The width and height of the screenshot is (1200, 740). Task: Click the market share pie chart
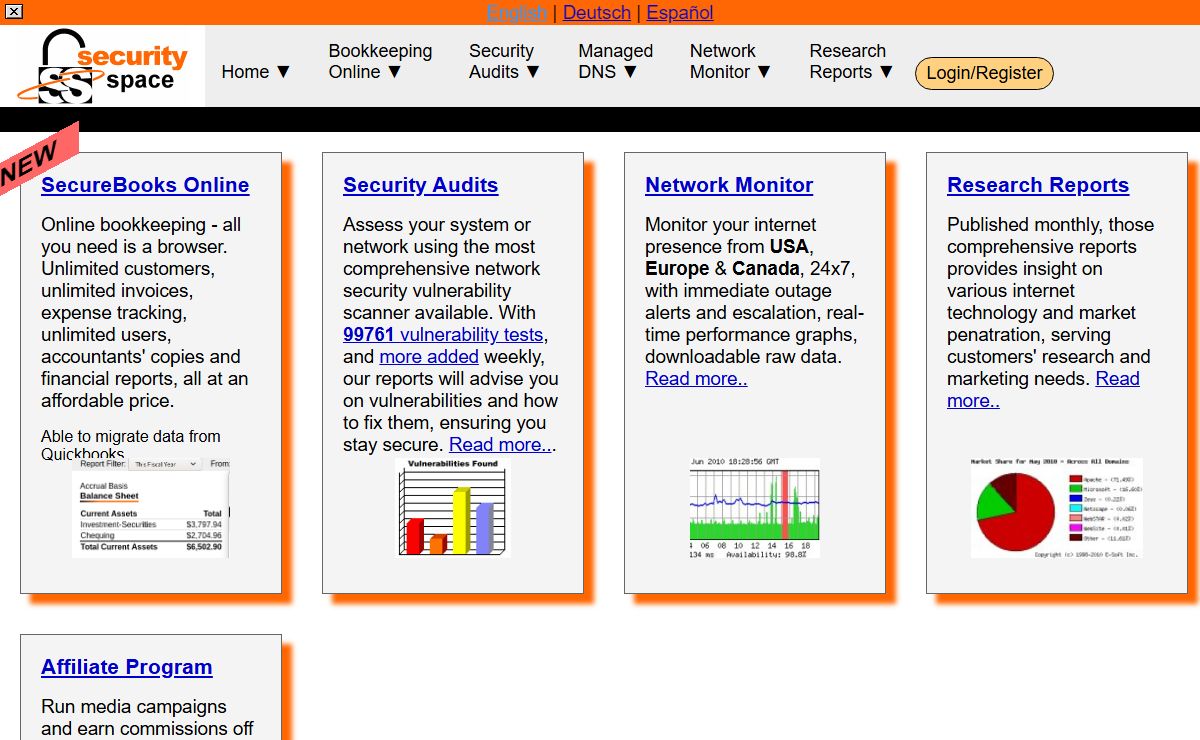tap(1057, 508)
